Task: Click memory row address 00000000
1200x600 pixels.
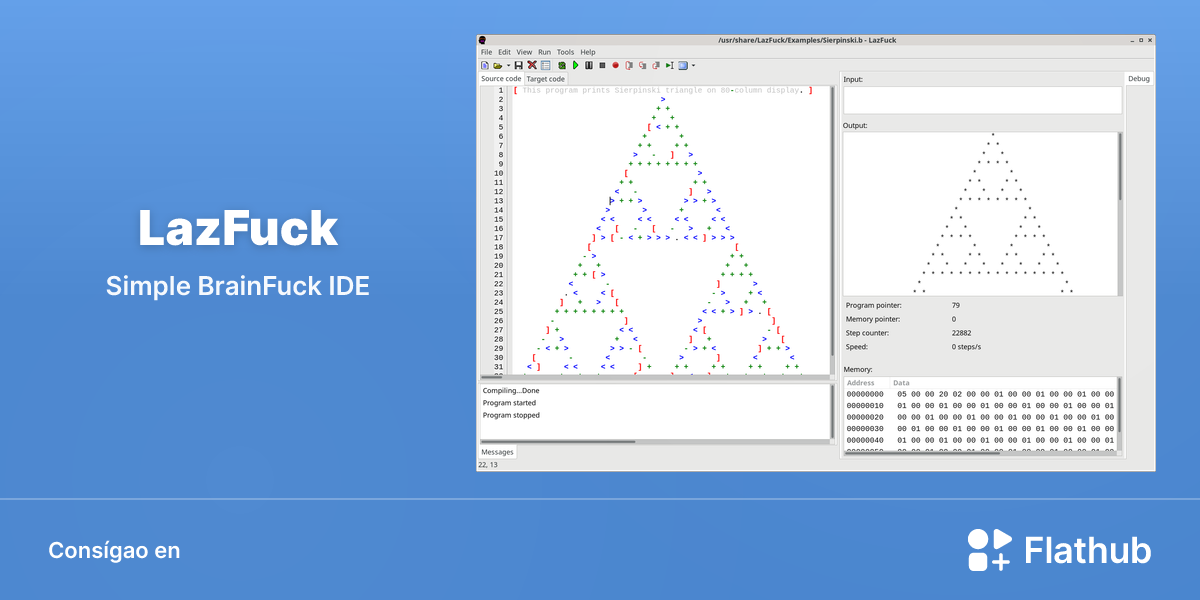Action: coord(865,395)
